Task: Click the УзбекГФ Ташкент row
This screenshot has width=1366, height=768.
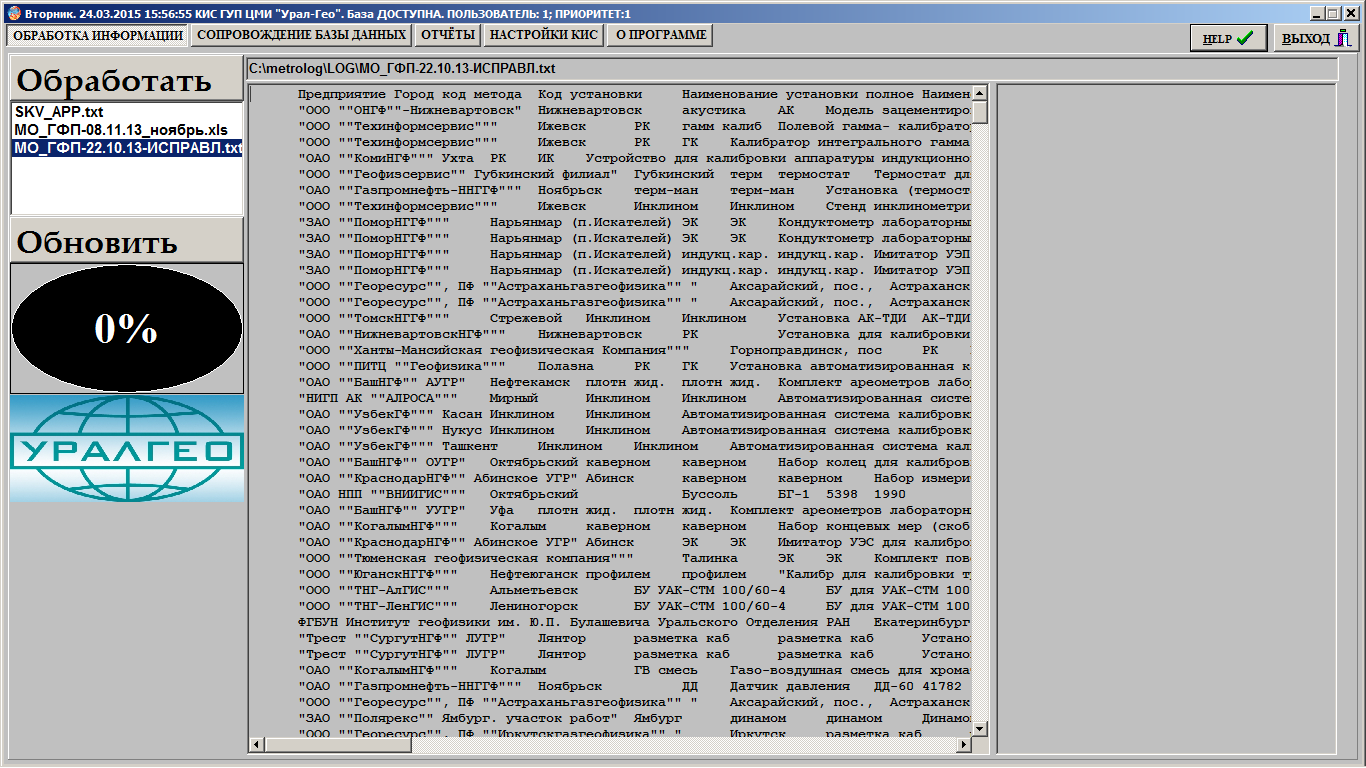Action: 634,446
